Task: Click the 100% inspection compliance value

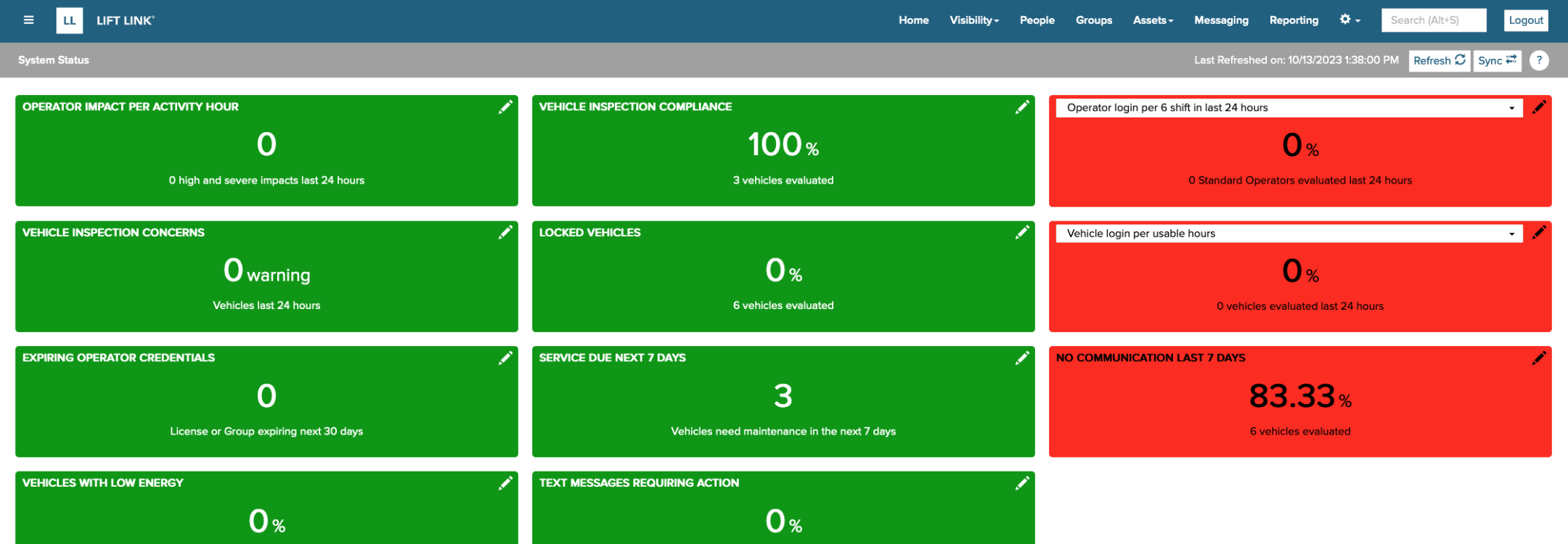Action: coord(783,144)
